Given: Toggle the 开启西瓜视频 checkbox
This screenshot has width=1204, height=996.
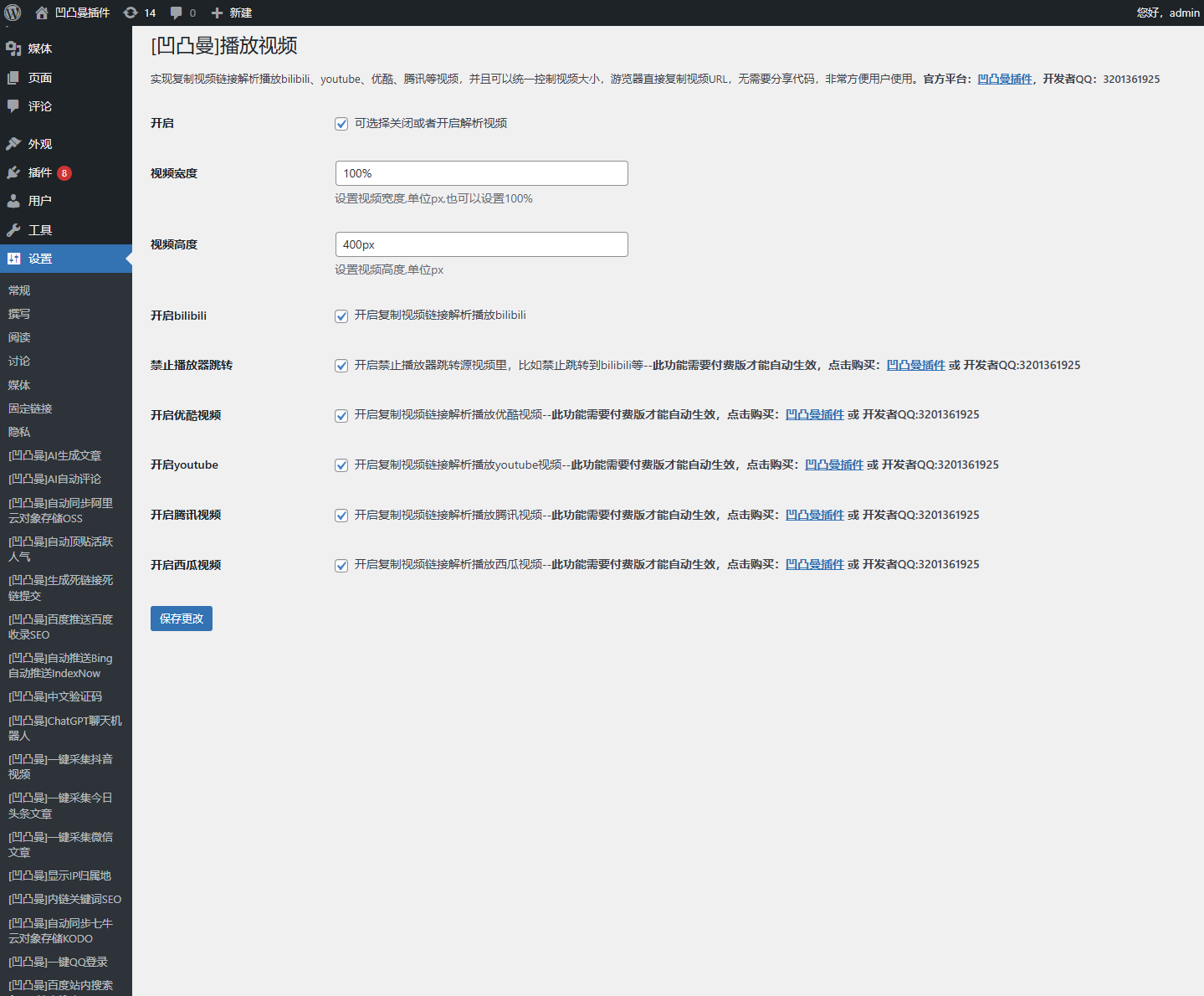Looking at the screenshot, I should click(x=341, y=566).
